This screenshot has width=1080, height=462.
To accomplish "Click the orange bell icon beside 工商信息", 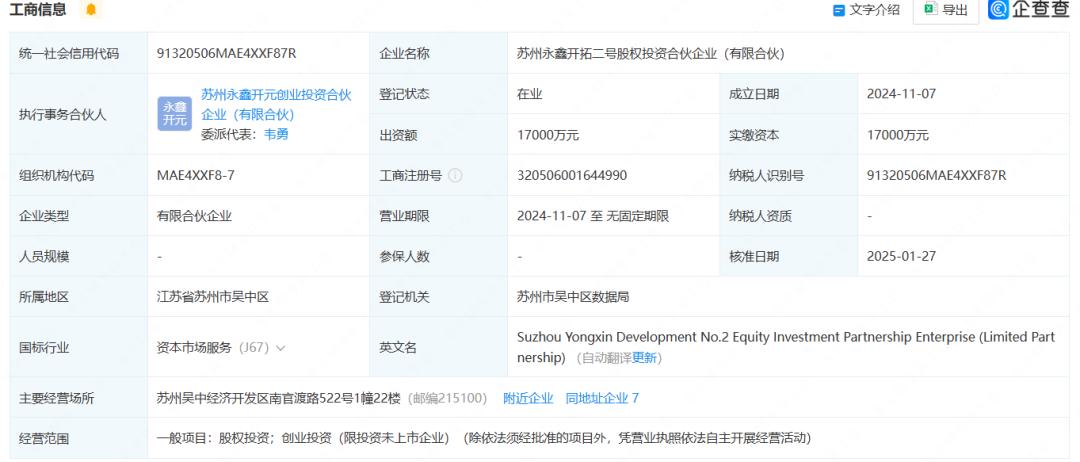I will point(92,10).
